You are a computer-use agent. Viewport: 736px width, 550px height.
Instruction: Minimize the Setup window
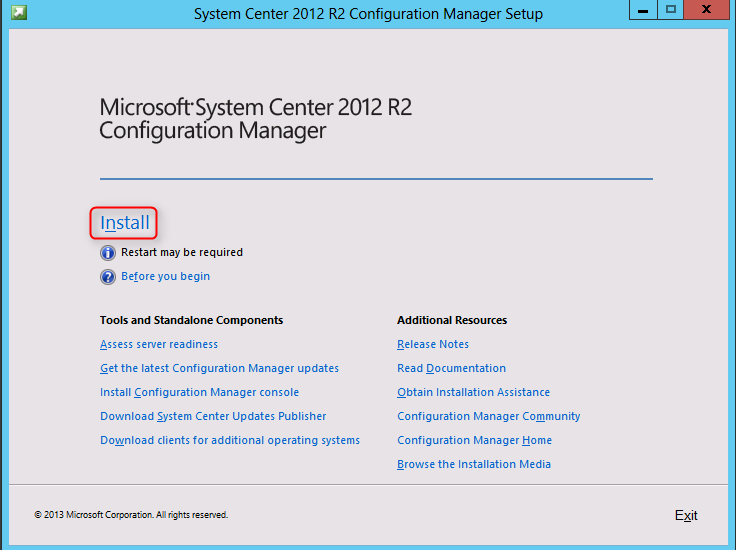pos(643,10)
